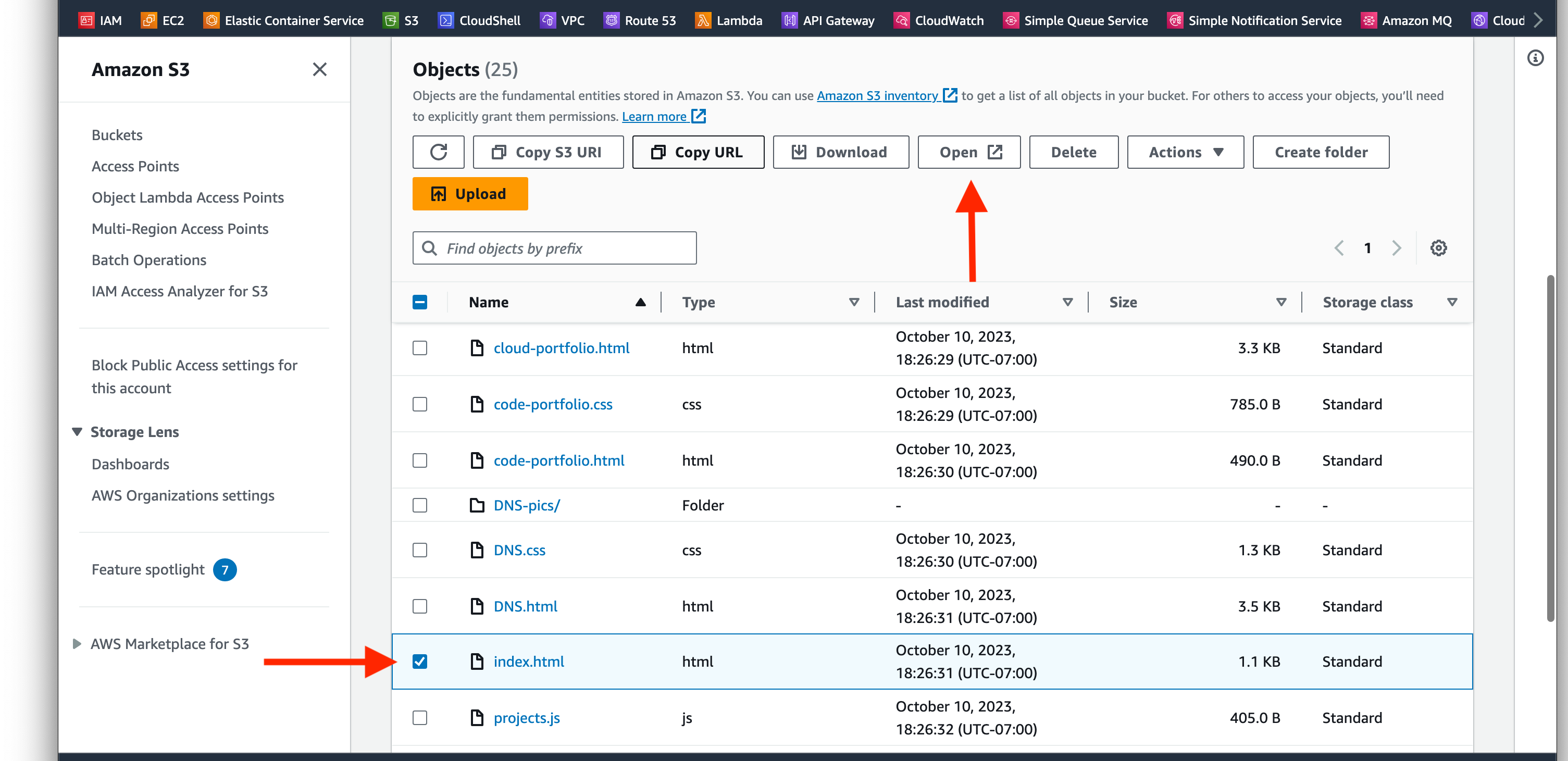1568x761 pixels.
Task: Collapse the Storage Lens section
Action: tap(77, 432)
